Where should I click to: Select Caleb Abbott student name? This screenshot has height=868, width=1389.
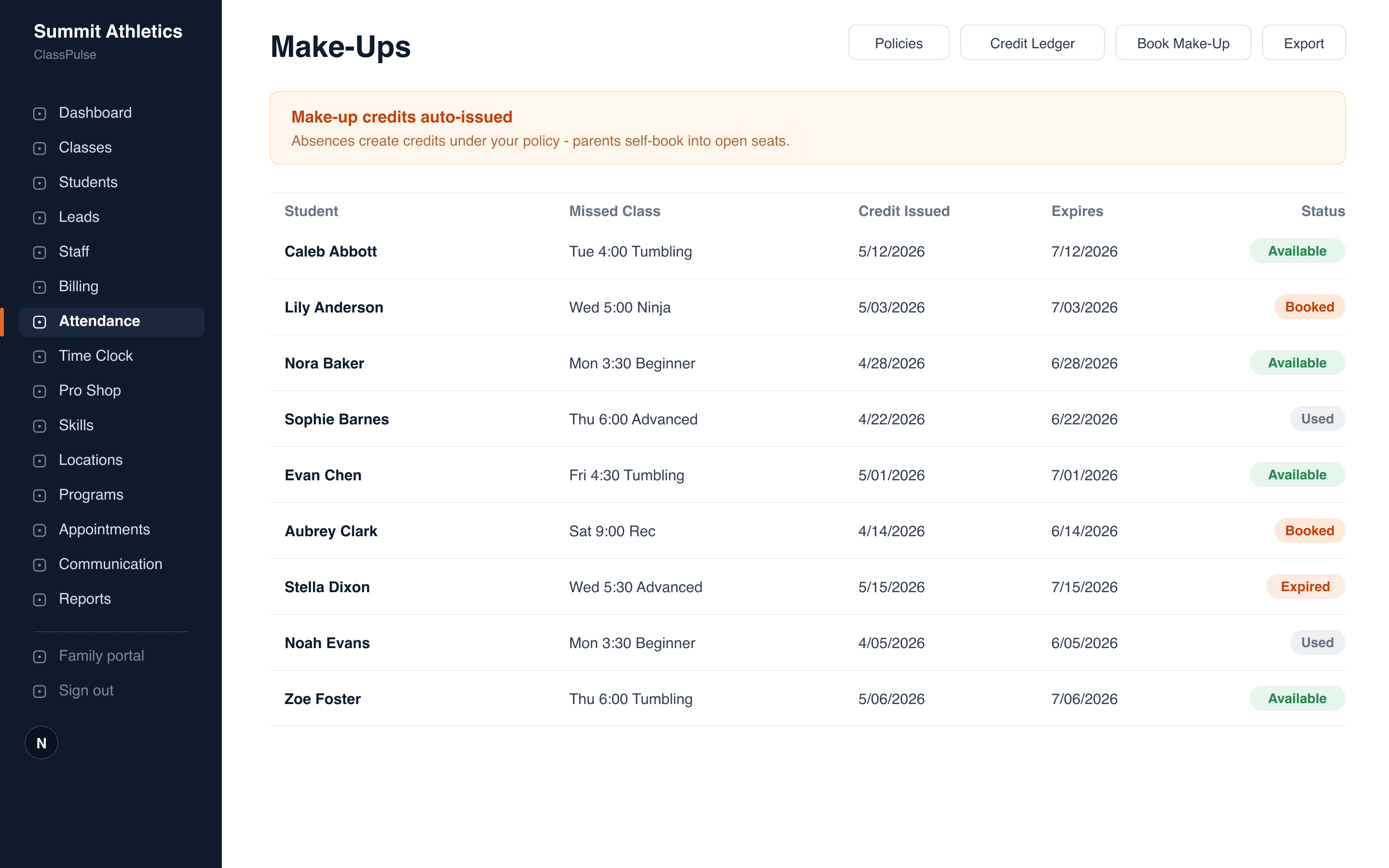tap(330, 251)
